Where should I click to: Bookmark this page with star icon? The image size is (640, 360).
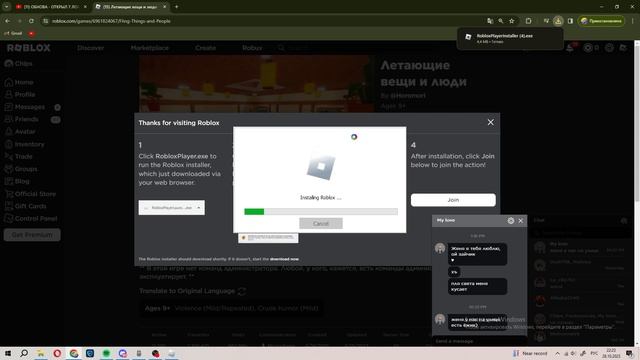pyautogui.click(x=511, y=21)
